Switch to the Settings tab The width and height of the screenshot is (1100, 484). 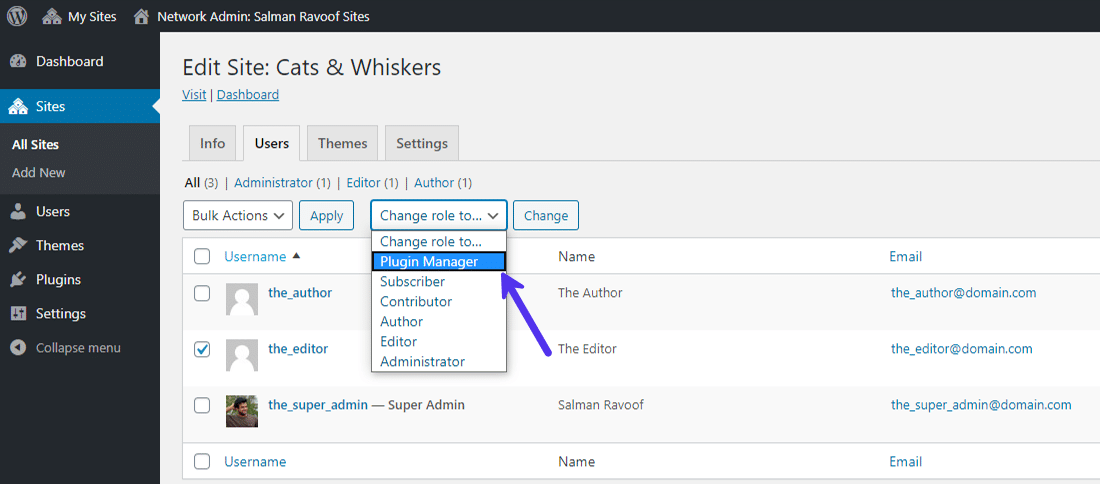tap(422, 143)
